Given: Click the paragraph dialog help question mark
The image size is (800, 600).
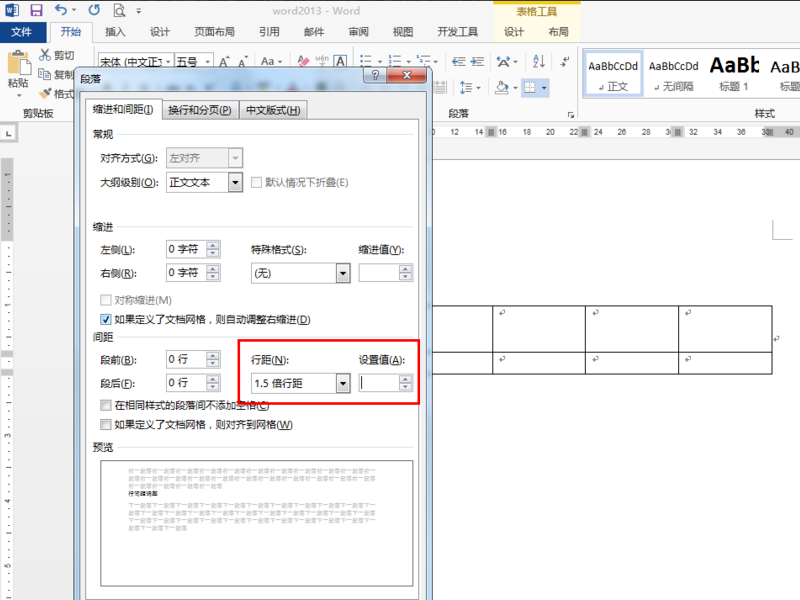Looking at the screenshot, I should click(375, 76).
